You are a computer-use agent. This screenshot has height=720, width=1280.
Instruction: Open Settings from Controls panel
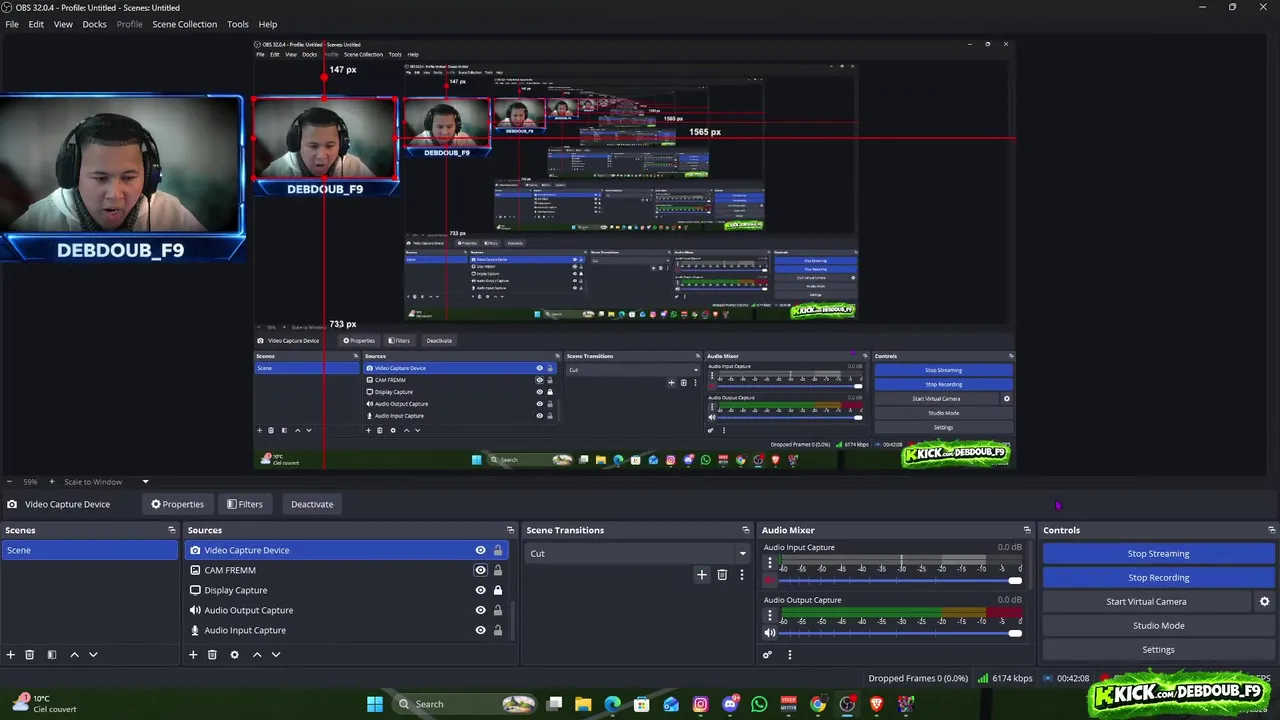(1158, 649)
